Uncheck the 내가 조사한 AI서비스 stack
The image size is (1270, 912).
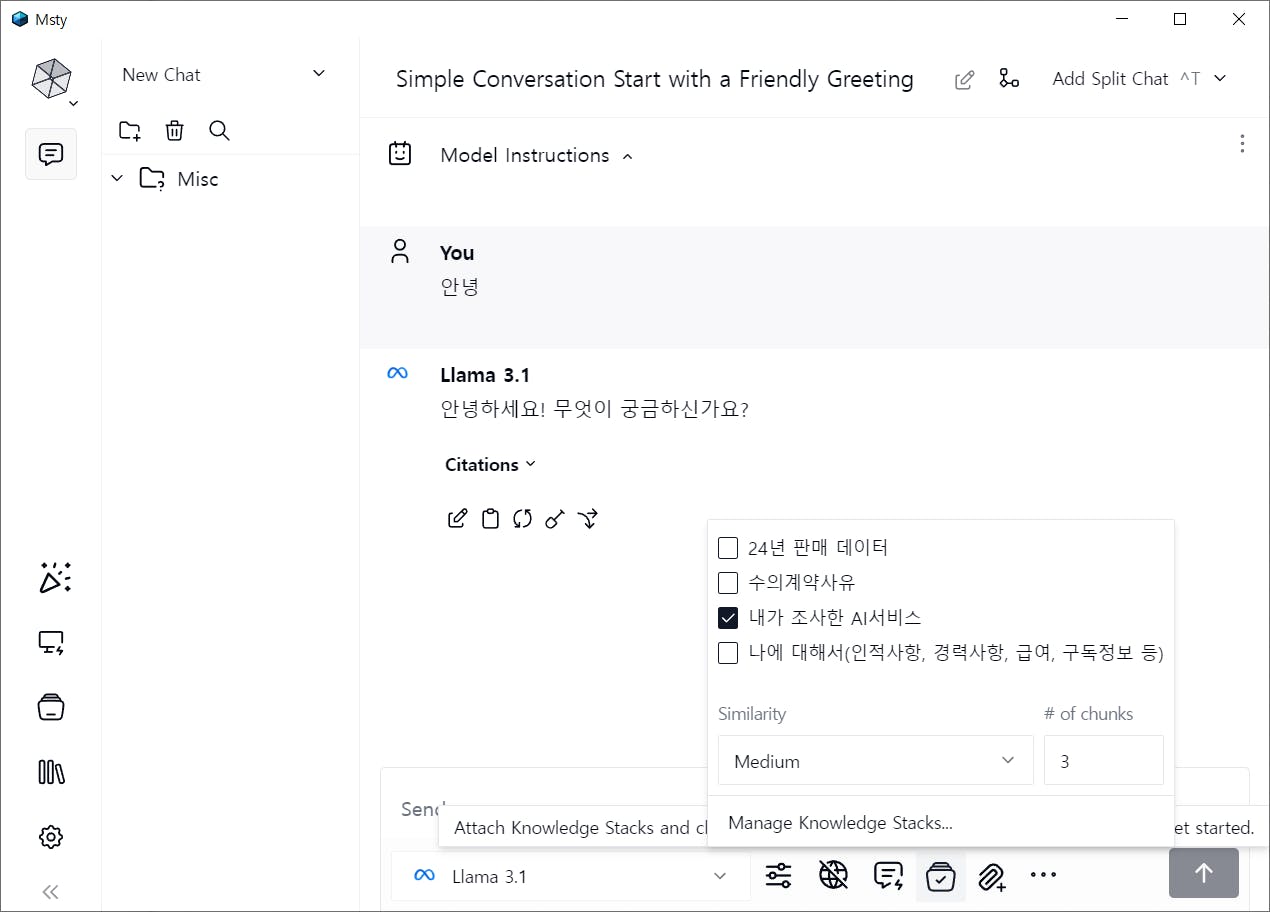[728, 618]
